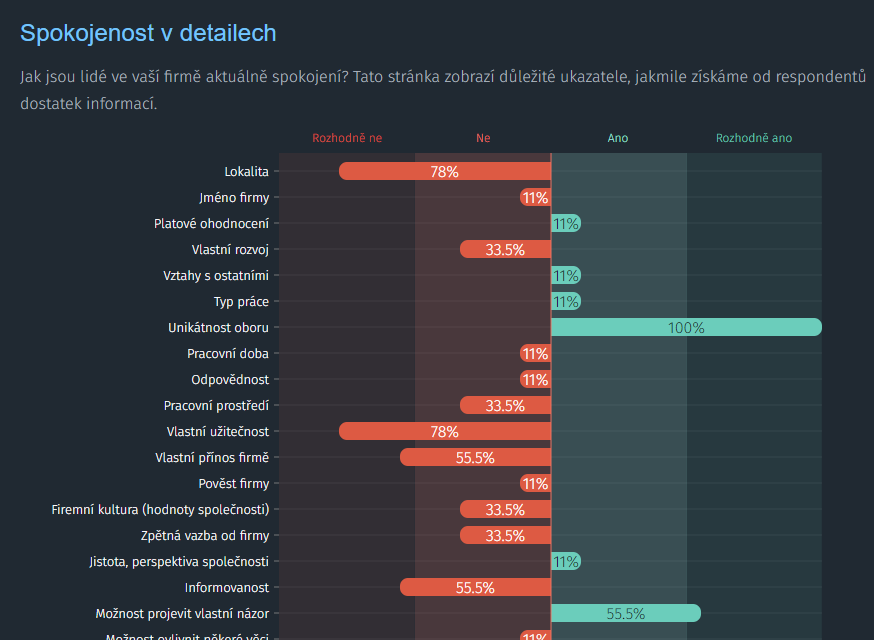Select the Vlastní užitečnost 78% bar
Image resolution: width=874 pixels, height=640 pixels.
[445, 431]
